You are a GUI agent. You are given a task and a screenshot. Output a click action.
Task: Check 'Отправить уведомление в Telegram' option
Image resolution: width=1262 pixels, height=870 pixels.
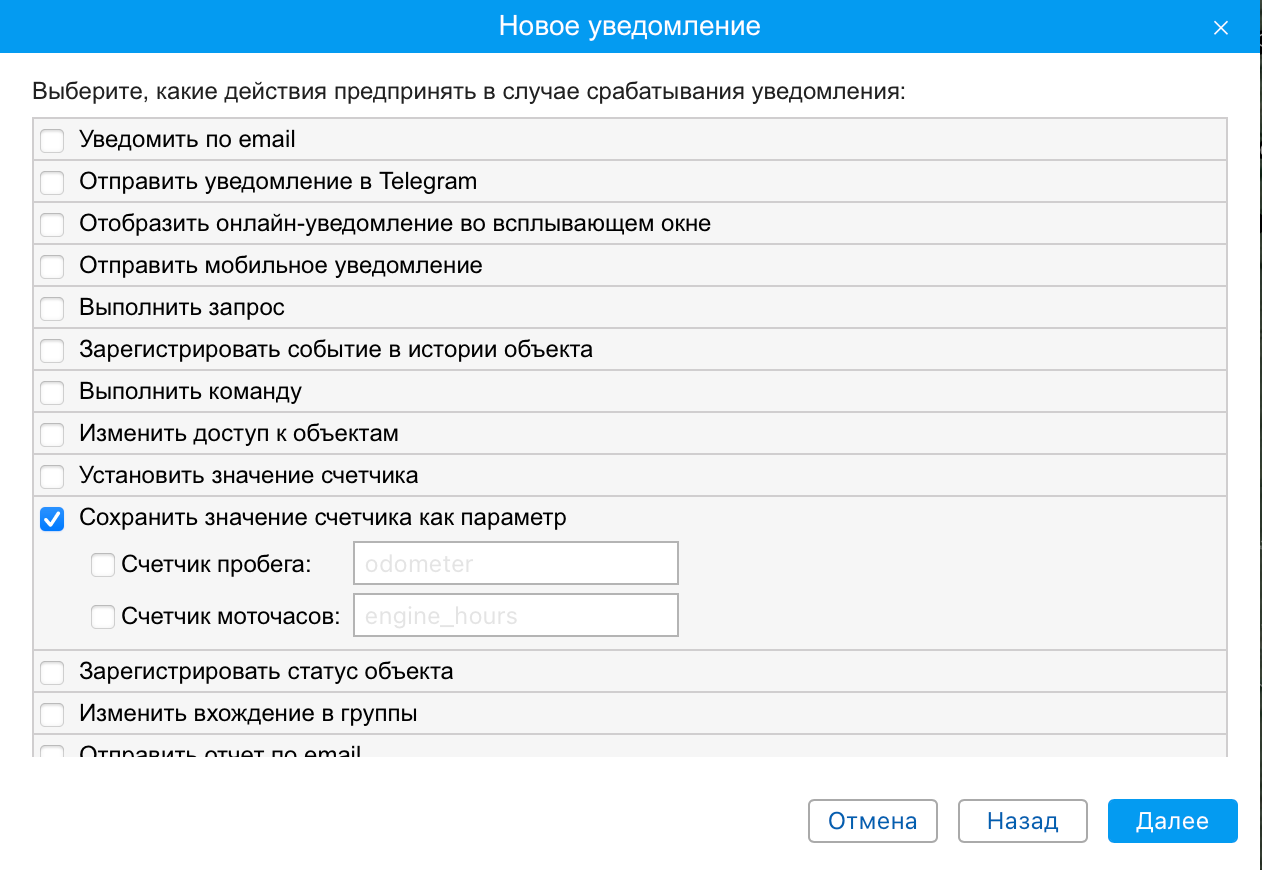(52, 183)
